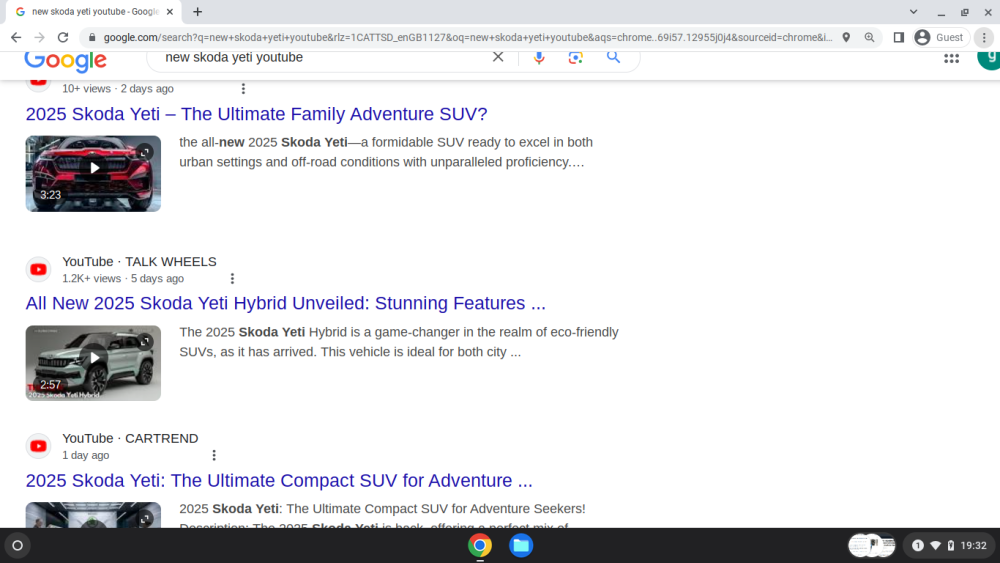
Task: Click the address bar URL
Action: pyautogui.click(x=467, y=38)
